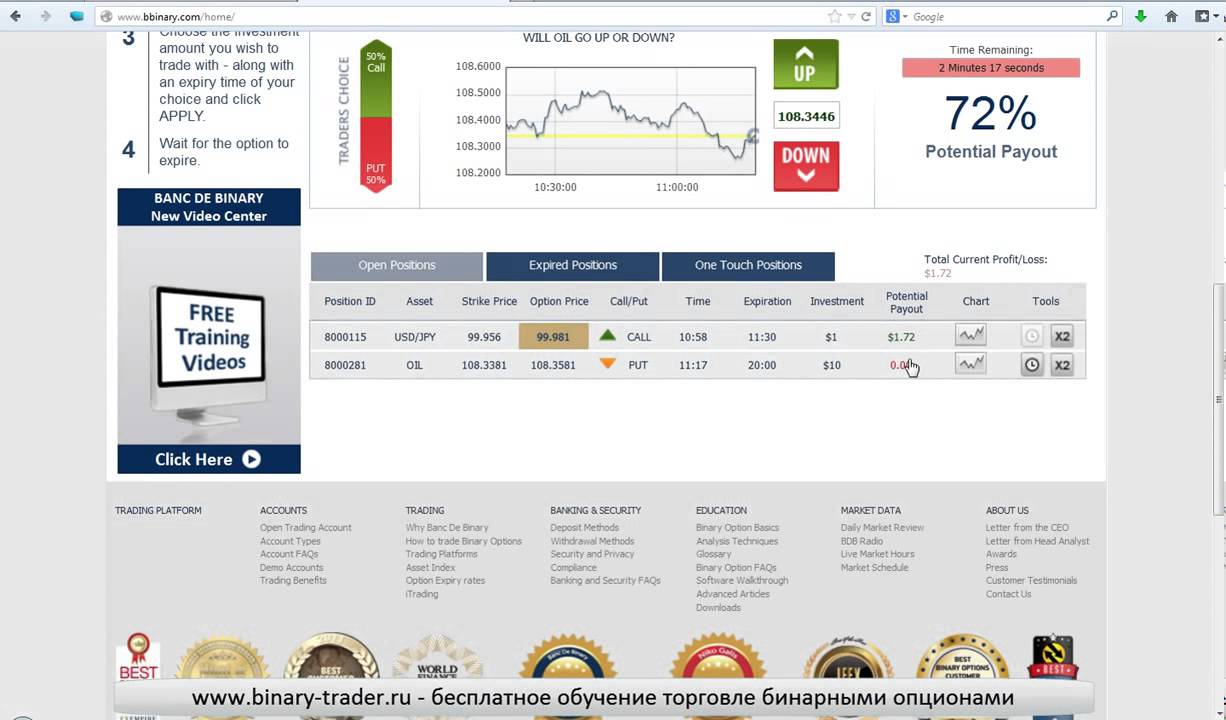Click the $1.72 potential payout value
The image size is (1226, 720).
901,337
